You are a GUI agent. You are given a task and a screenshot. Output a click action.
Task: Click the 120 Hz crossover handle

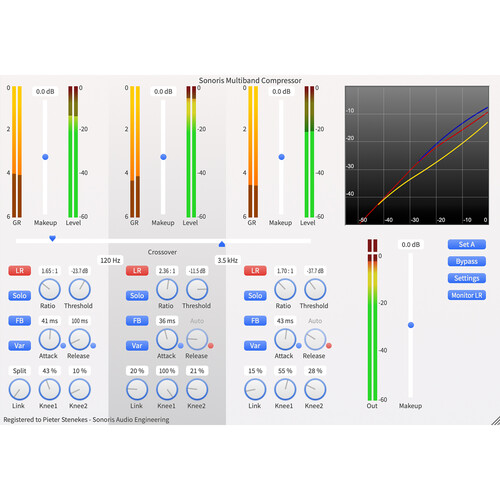coord(52,238)
